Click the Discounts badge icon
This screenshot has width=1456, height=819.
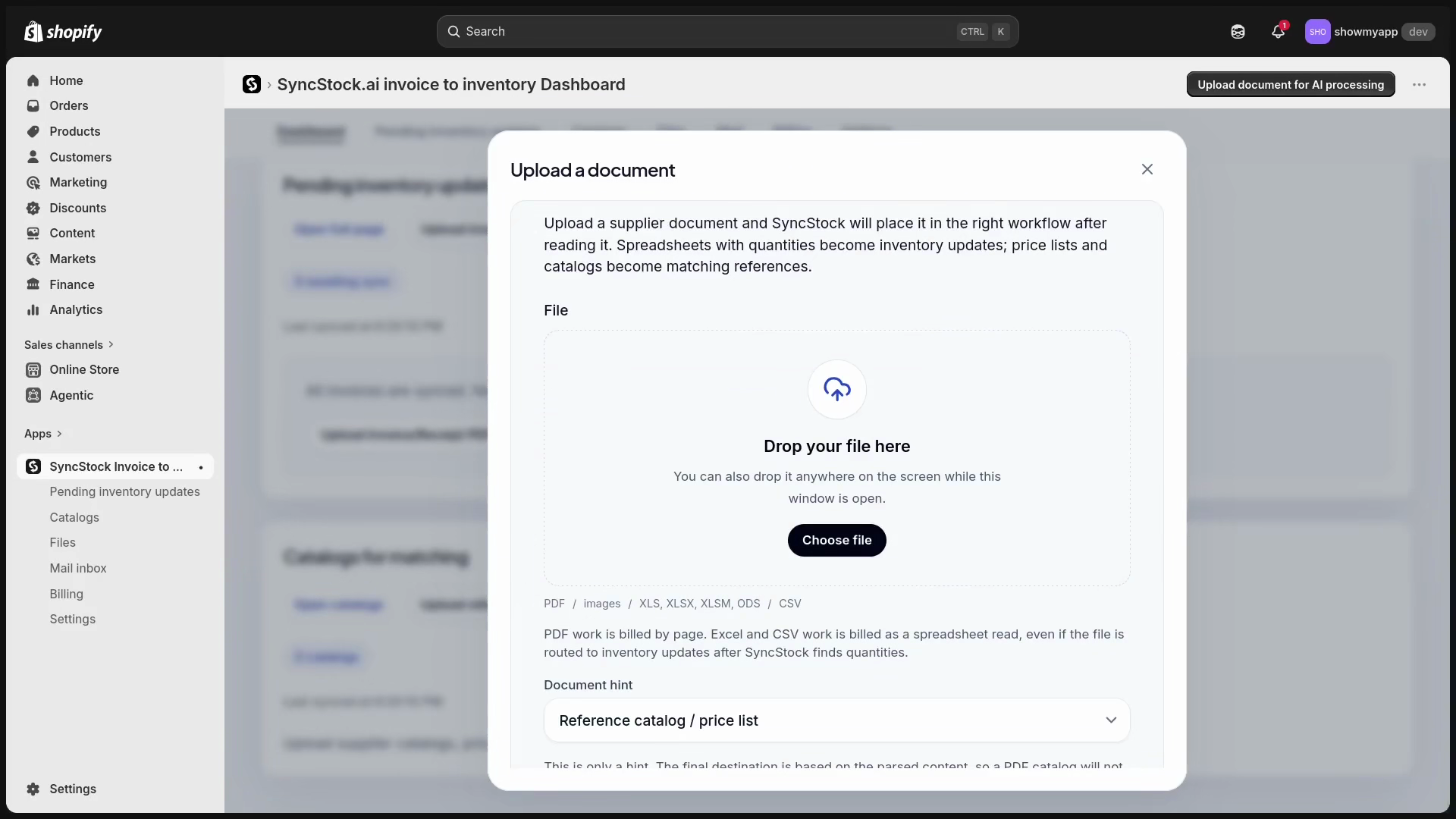coord(33,208)
